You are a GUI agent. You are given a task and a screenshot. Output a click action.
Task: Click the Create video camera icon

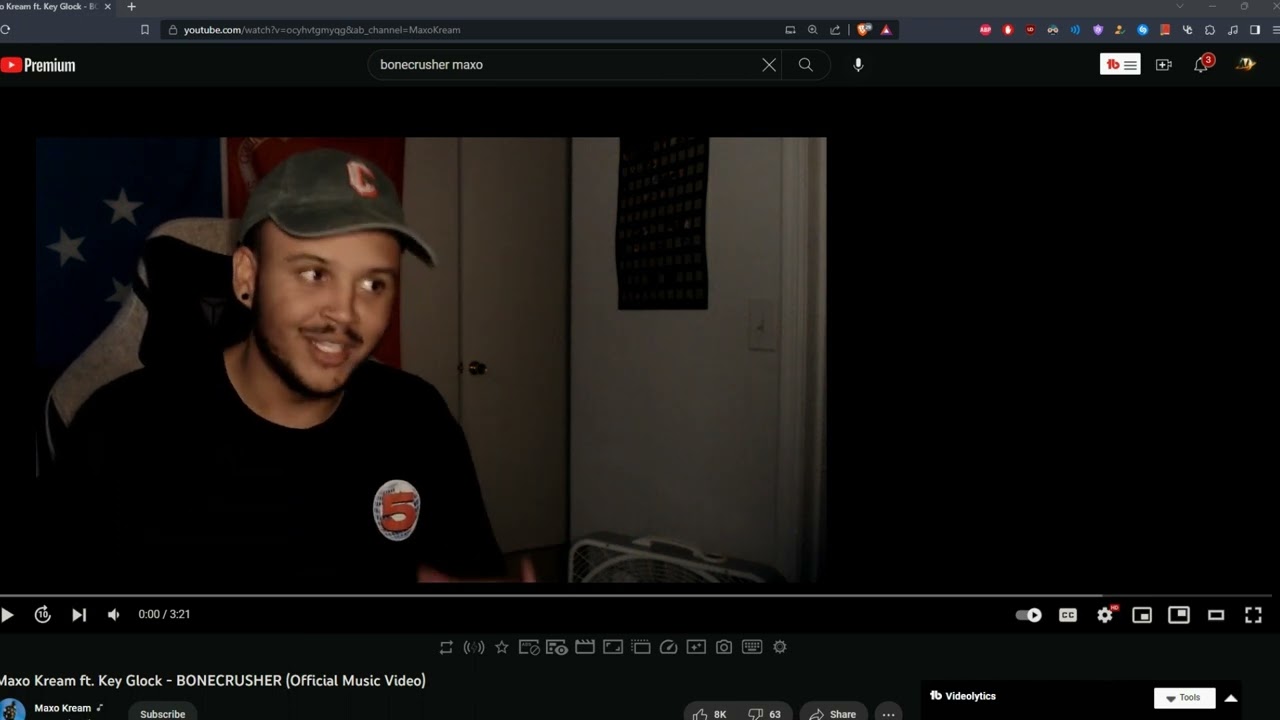coord(1164,65)
